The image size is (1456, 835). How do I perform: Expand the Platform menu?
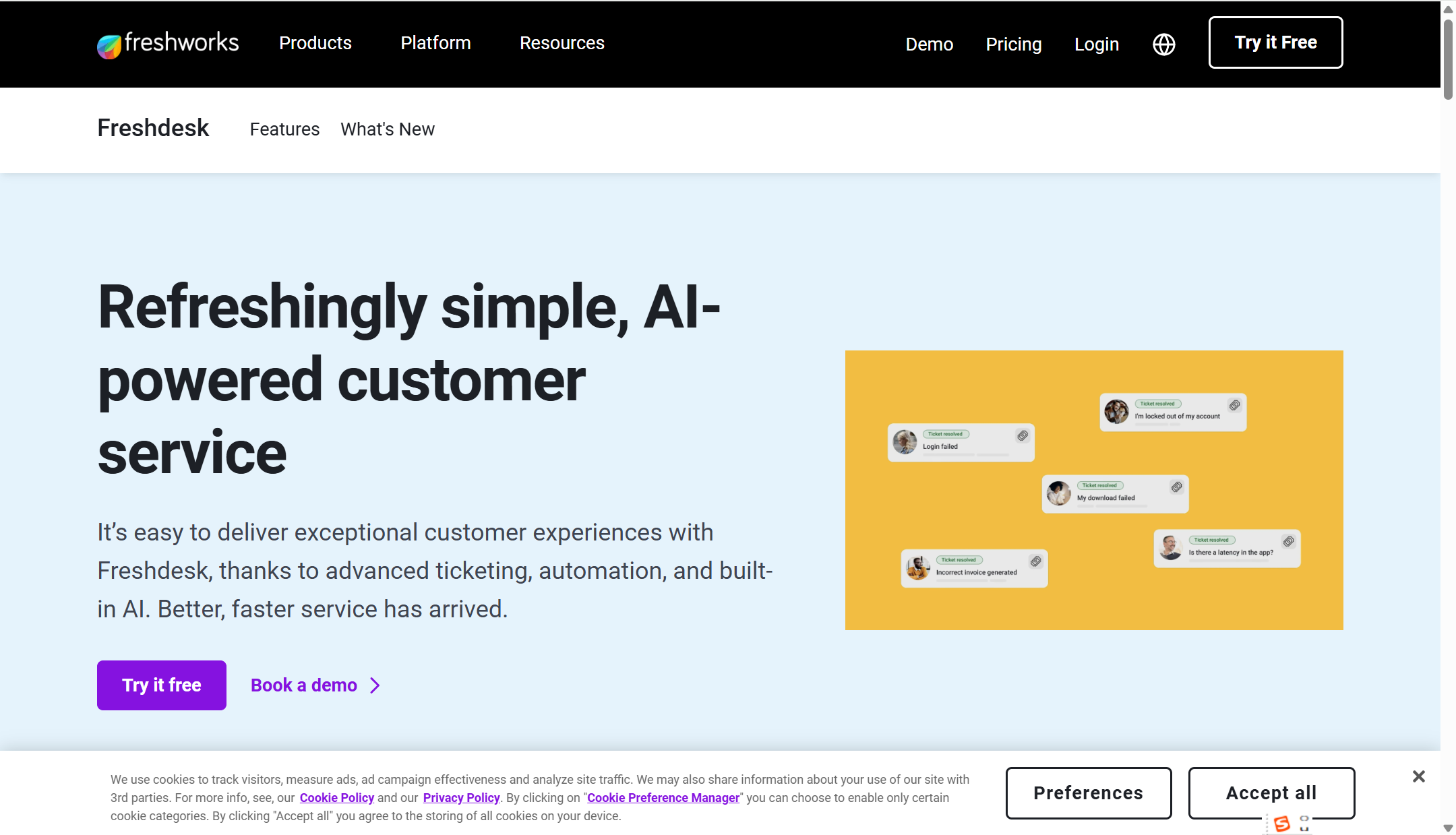[435, 43]
